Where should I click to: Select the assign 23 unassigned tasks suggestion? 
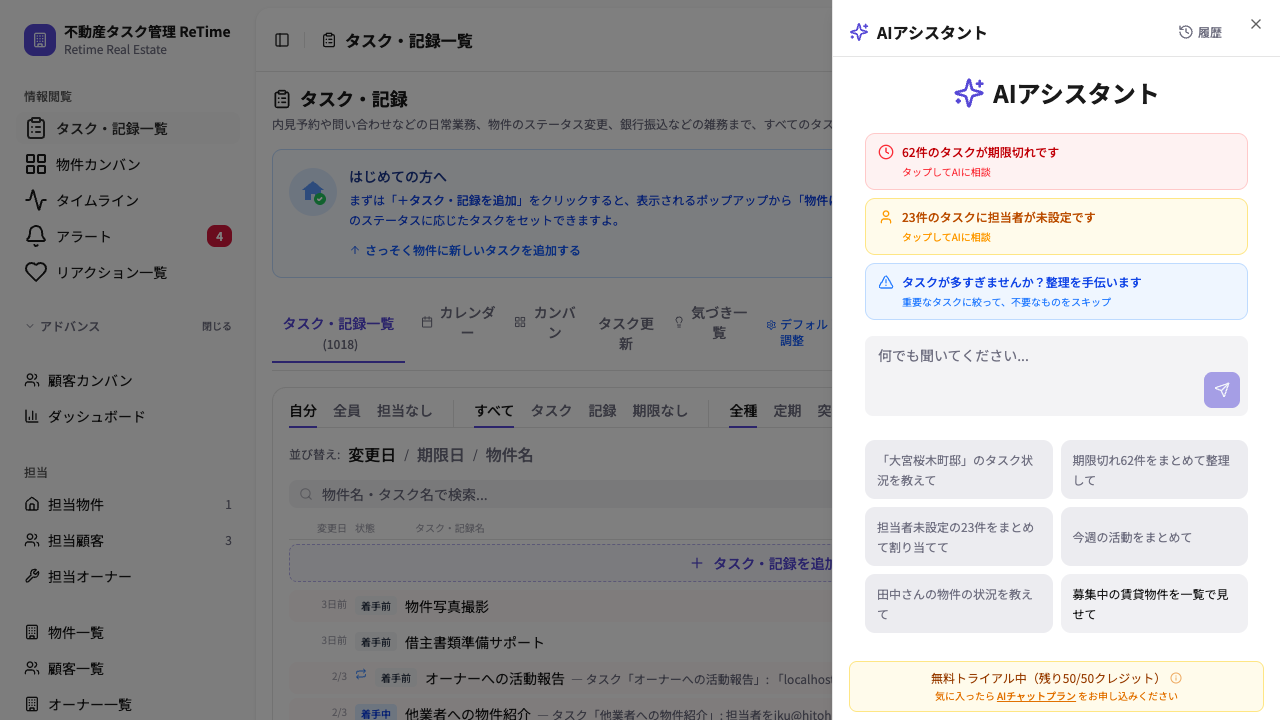(x=959, y=536)
